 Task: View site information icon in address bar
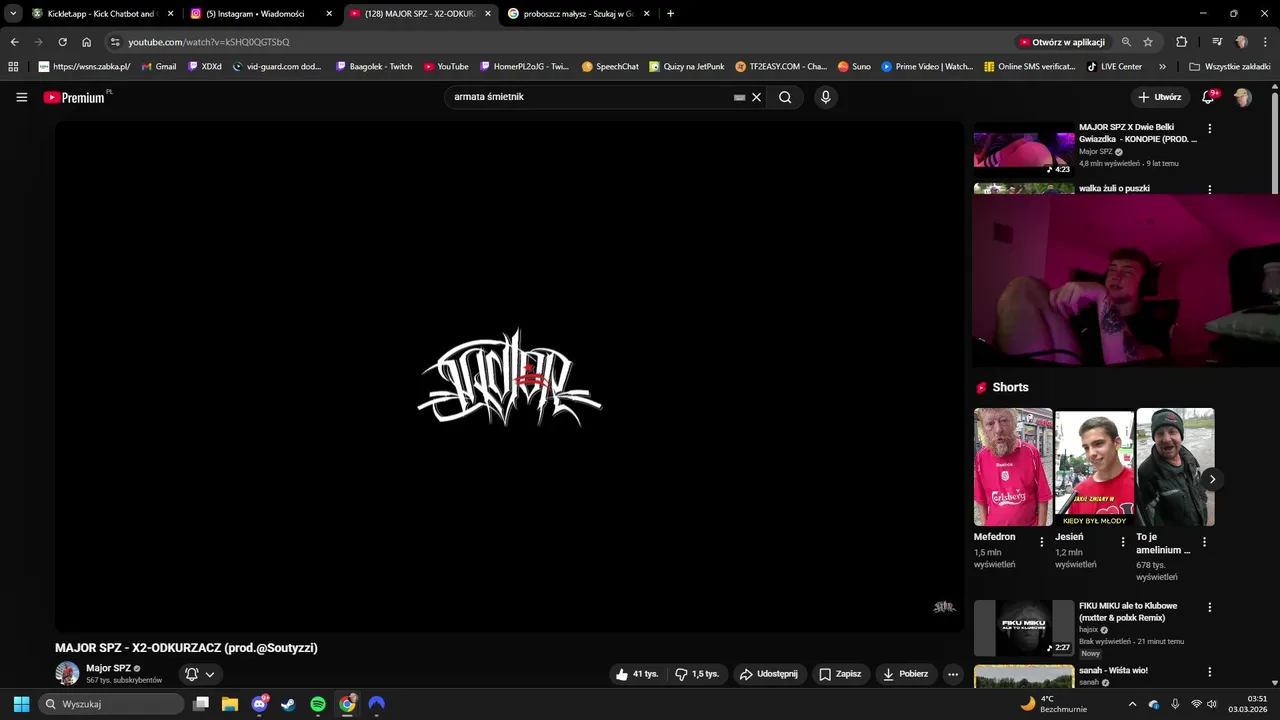point(115,42)
